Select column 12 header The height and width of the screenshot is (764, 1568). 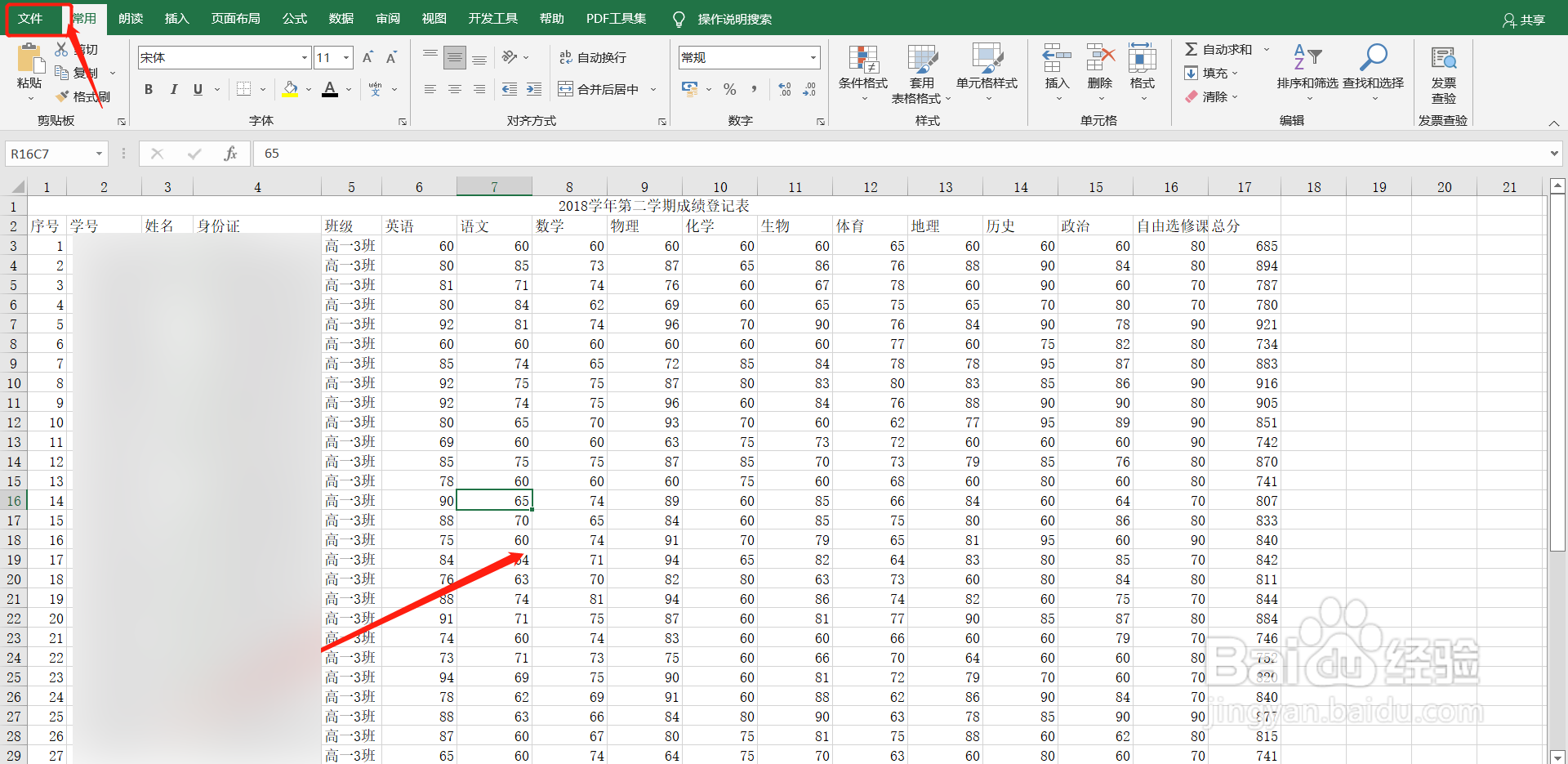pos(871,187)
